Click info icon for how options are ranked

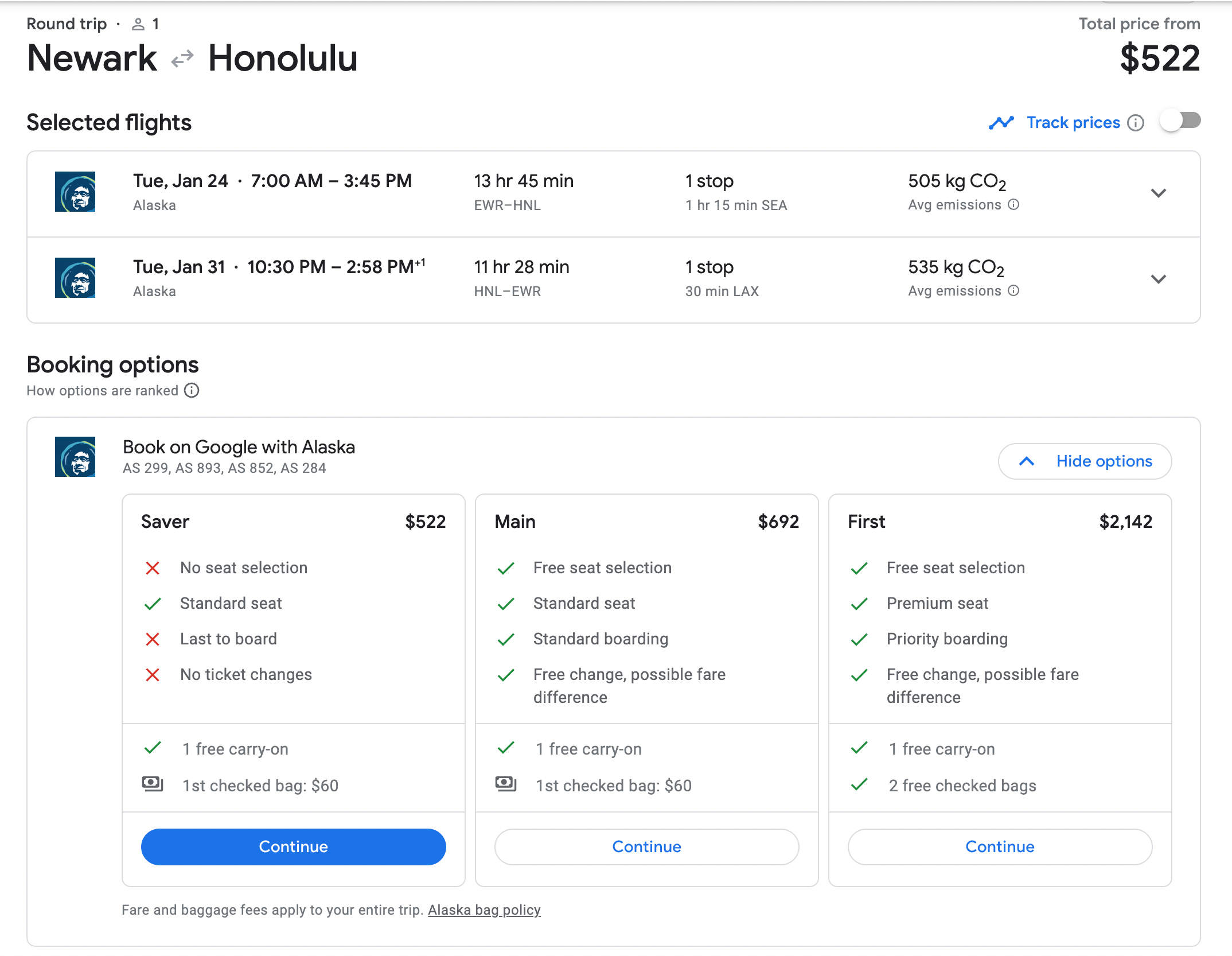pyautogui.click(x=192, y=391)
